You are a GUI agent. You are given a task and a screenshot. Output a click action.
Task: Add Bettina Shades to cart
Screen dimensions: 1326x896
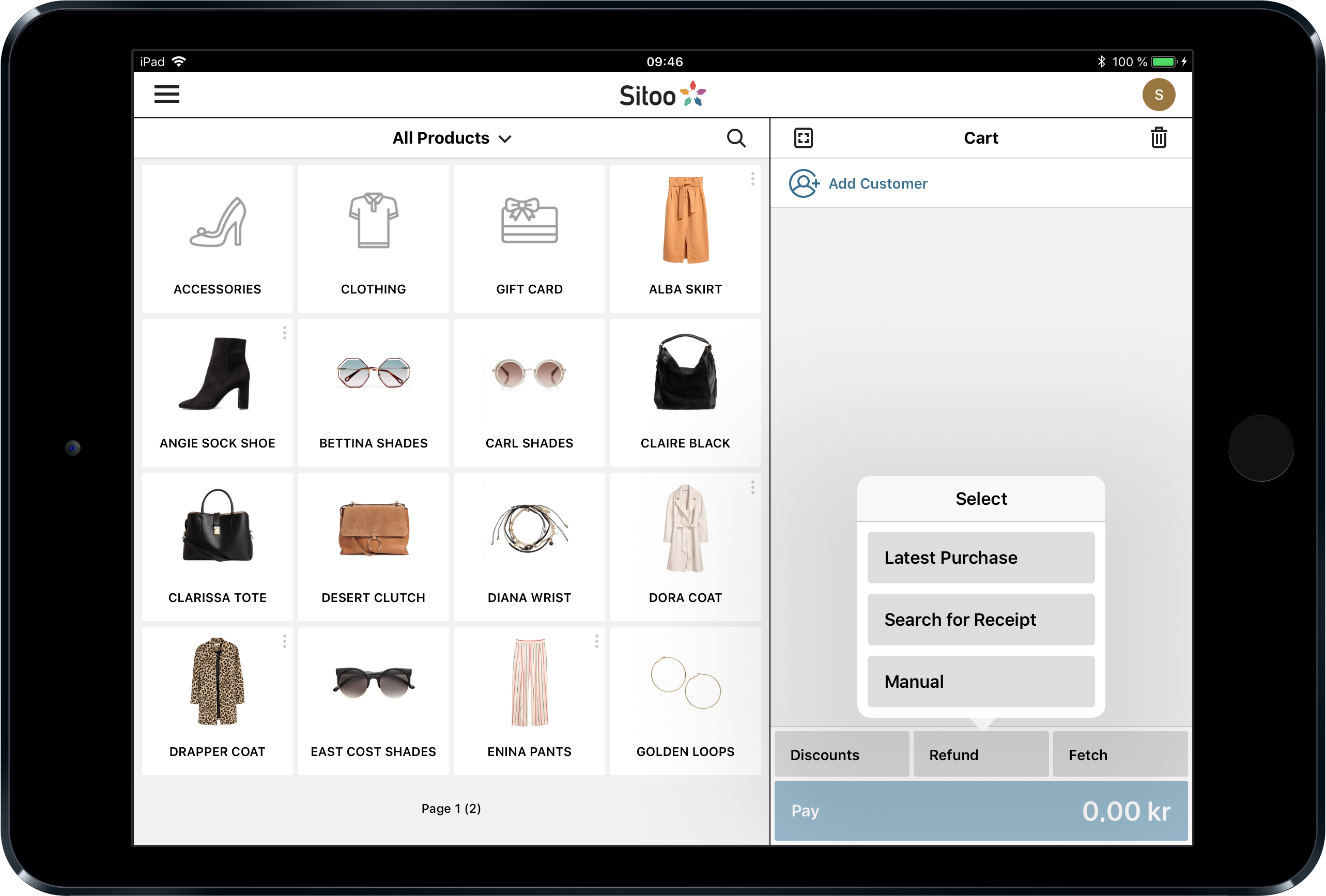373,393
